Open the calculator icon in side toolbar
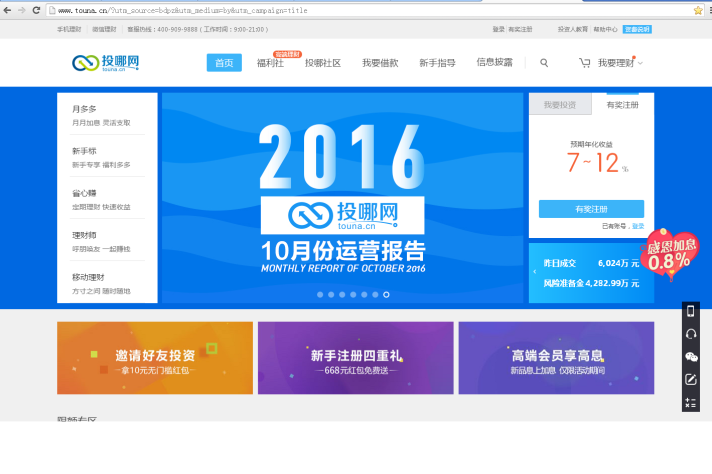Image resolution: width=712 pixels, height=474 pixels. tap(691, 403)
